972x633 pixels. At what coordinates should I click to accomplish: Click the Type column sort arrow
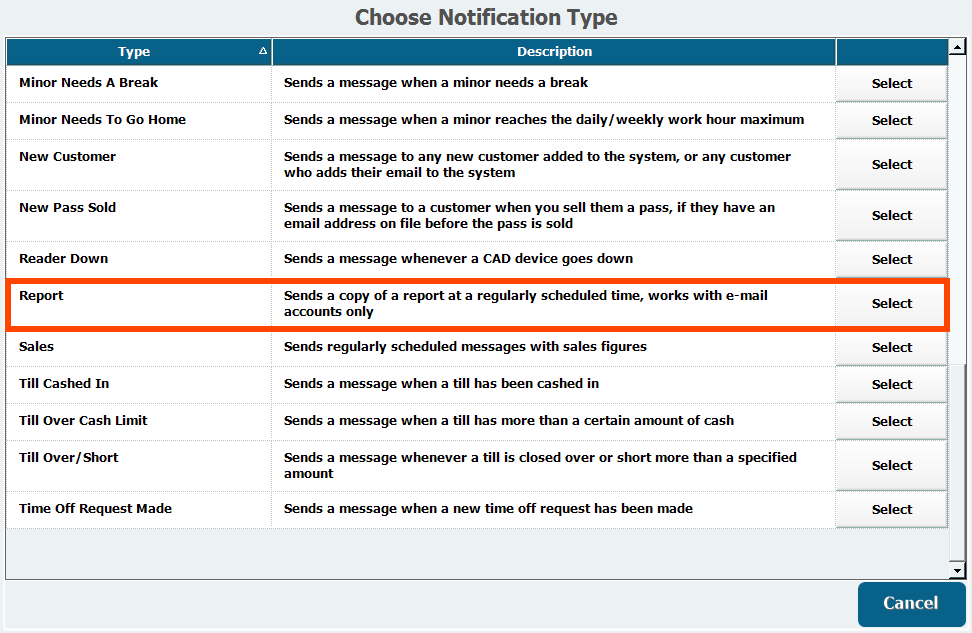coord(262,51)
